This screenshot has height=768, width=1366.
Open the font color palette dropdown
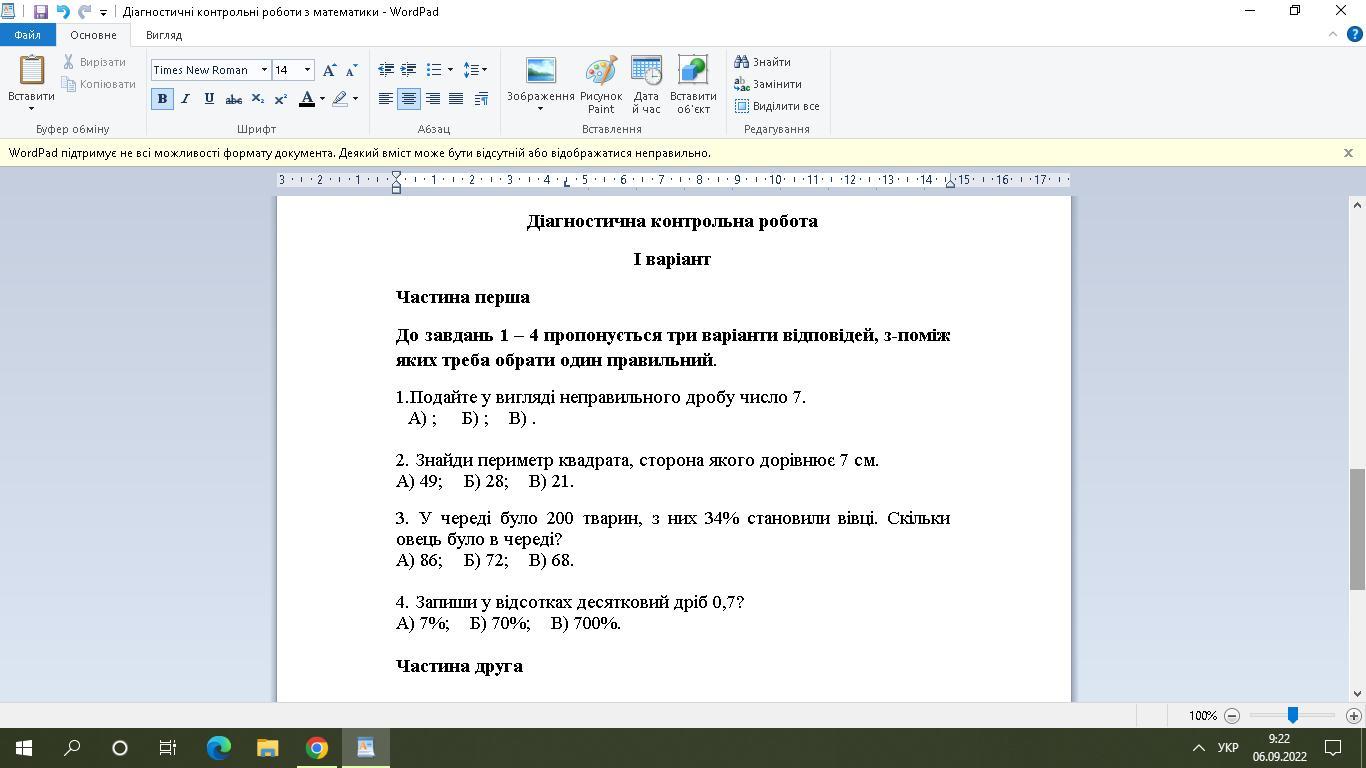point(322,99)
